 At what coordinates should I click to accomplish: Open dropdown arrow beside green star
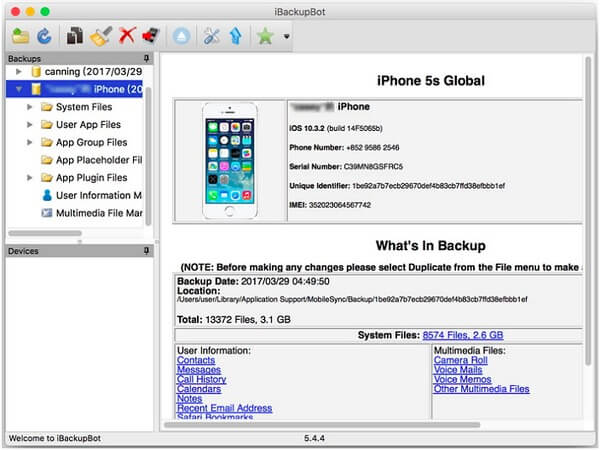[x=287, y=36]
